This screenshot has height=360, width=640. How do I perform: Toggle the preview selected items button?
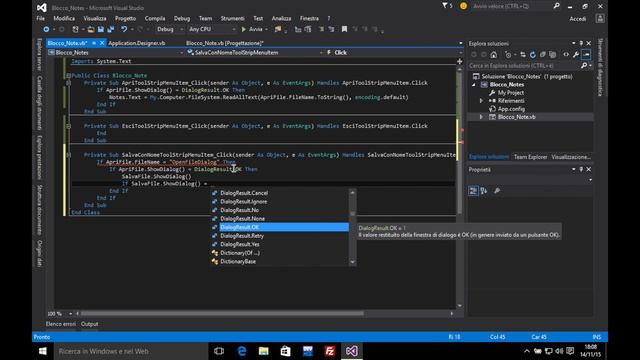[586, 55]
